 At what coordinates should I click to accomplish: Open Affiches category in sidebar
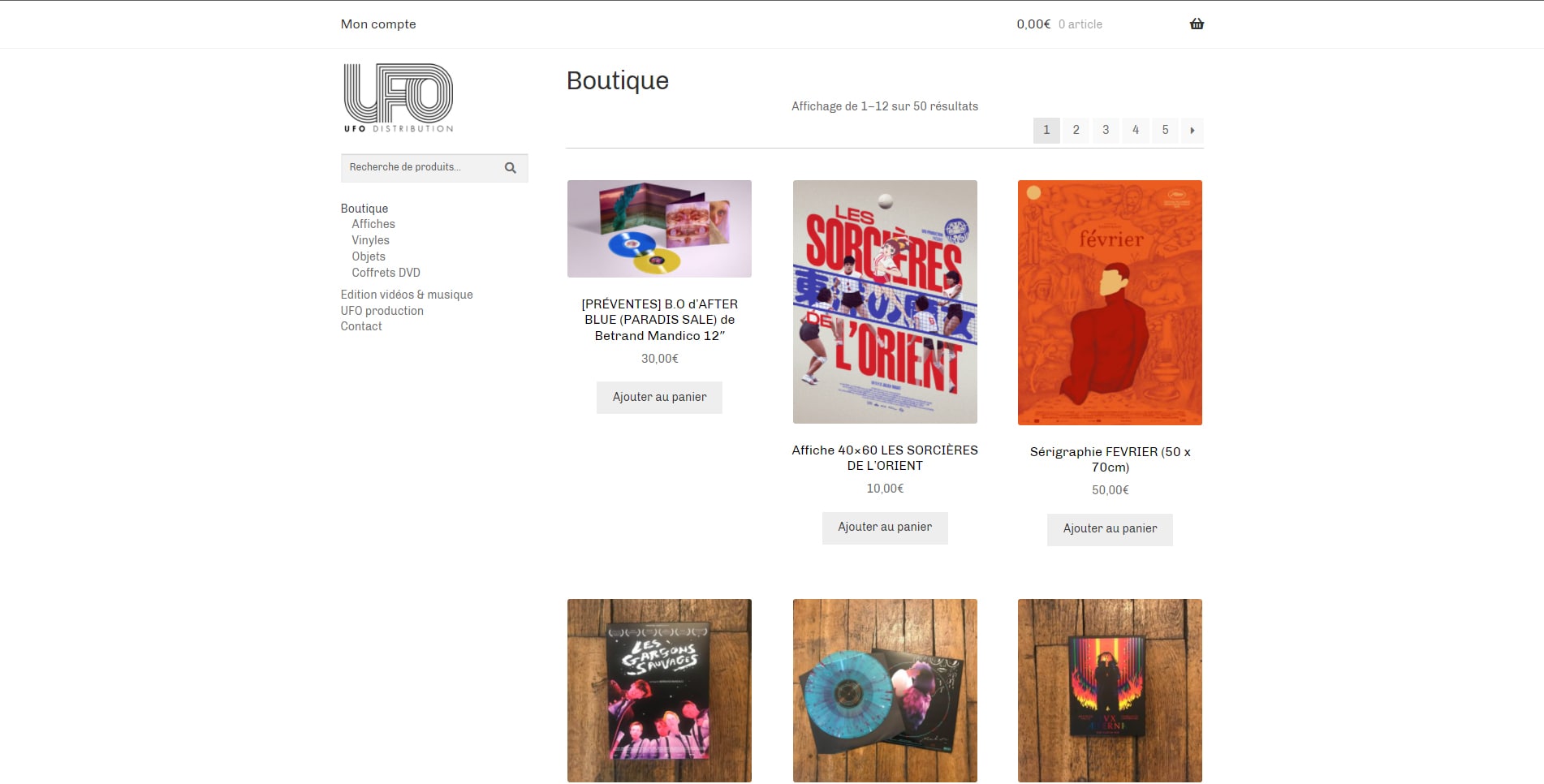tap(373, 224)
